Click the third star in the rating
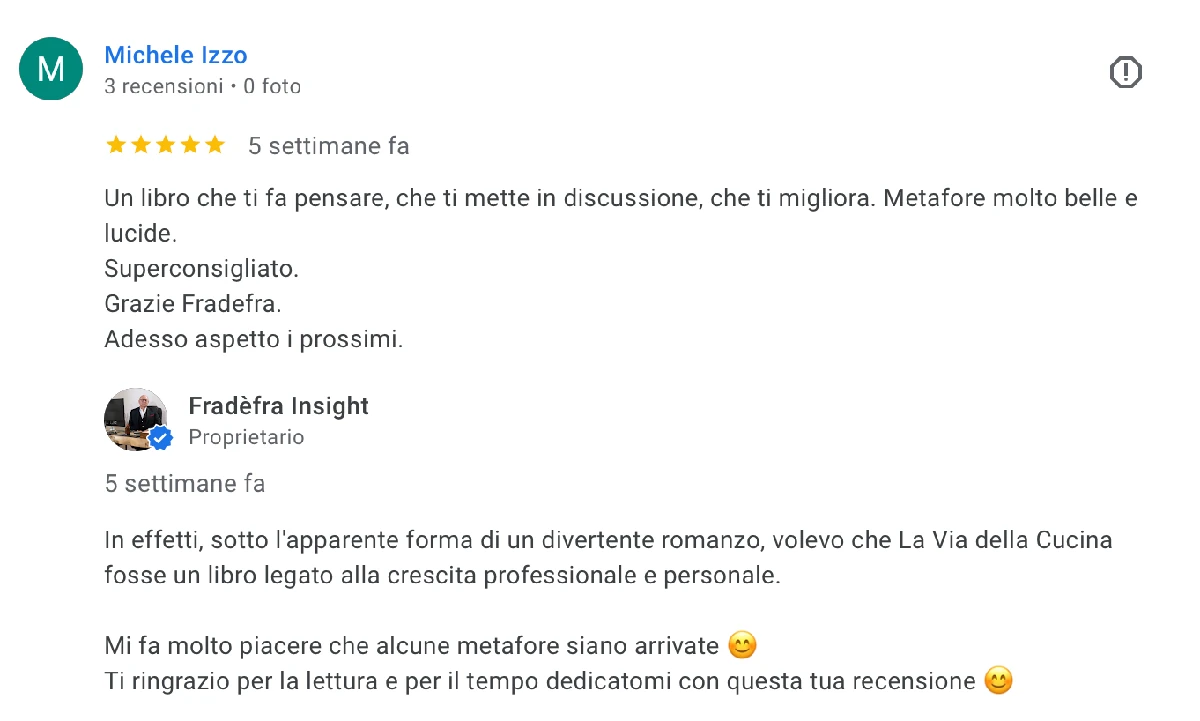 click(x=165, y=145)
